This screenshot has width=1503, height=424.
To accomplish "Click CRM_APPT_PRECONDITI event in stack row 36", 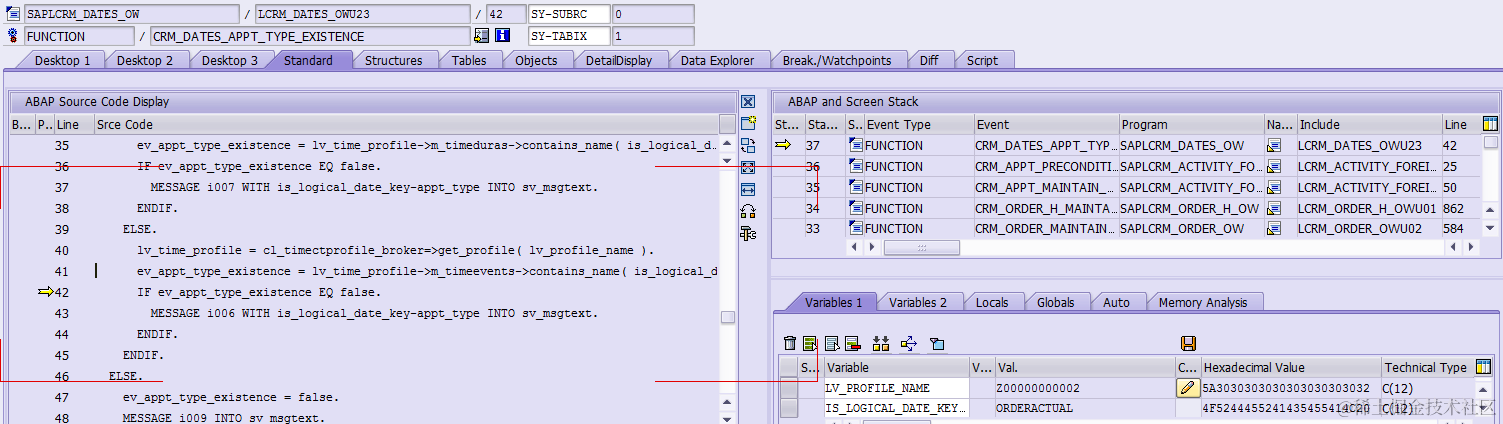I will (x=1046, y=167).
